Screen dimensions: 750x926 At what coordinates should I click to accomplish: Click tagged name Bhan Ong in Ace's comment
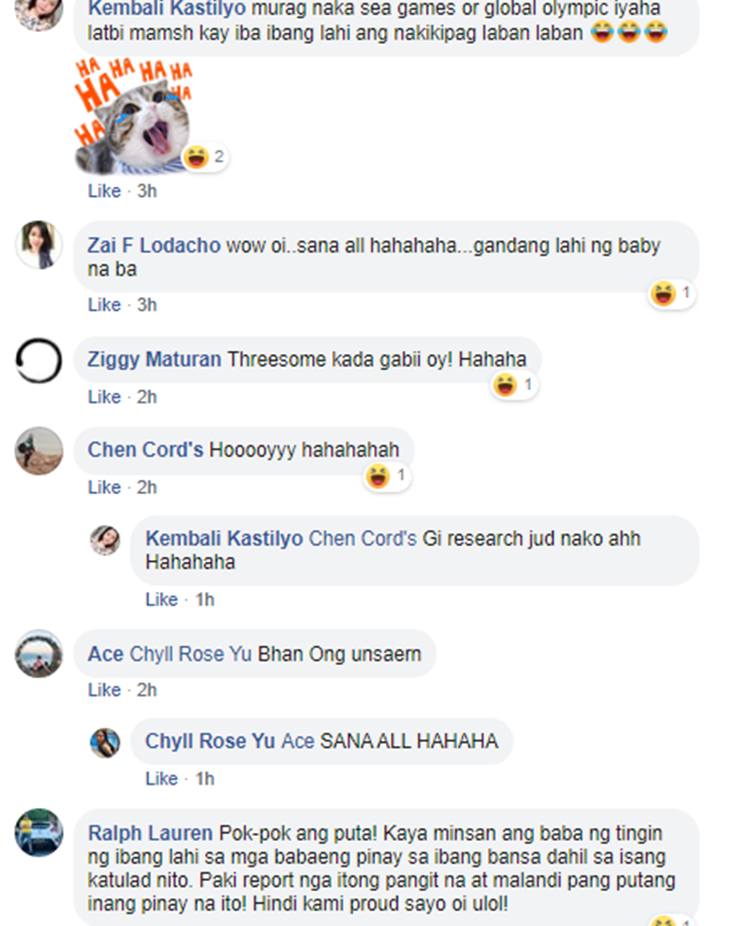pos(301,654)
